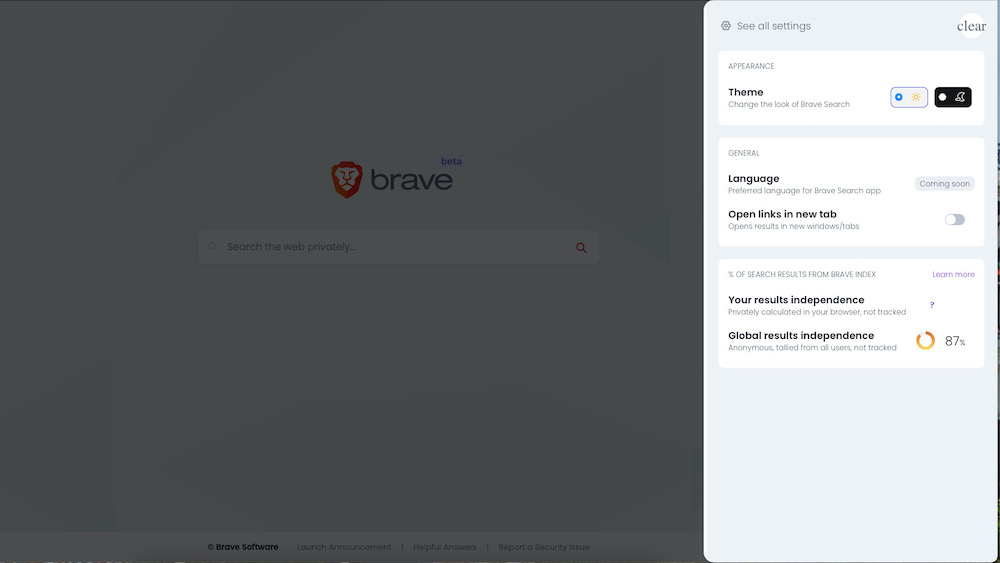Click the Brave Software copyright text
1000x563 pixels.
pos(243,547)
